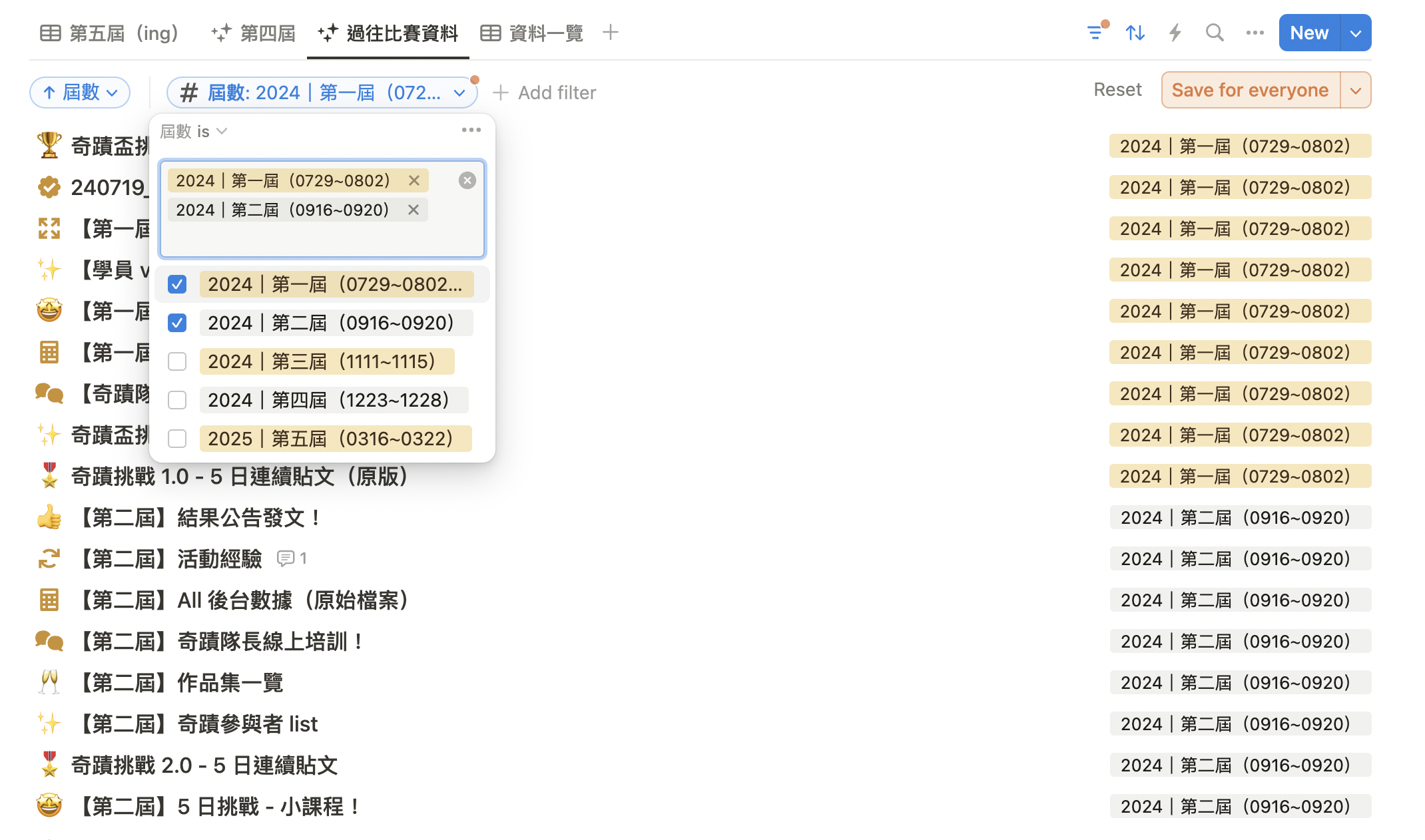Open filter popup three-dot menu
This screenshot has height=840, width=1425.
click(x=471, y=130)
